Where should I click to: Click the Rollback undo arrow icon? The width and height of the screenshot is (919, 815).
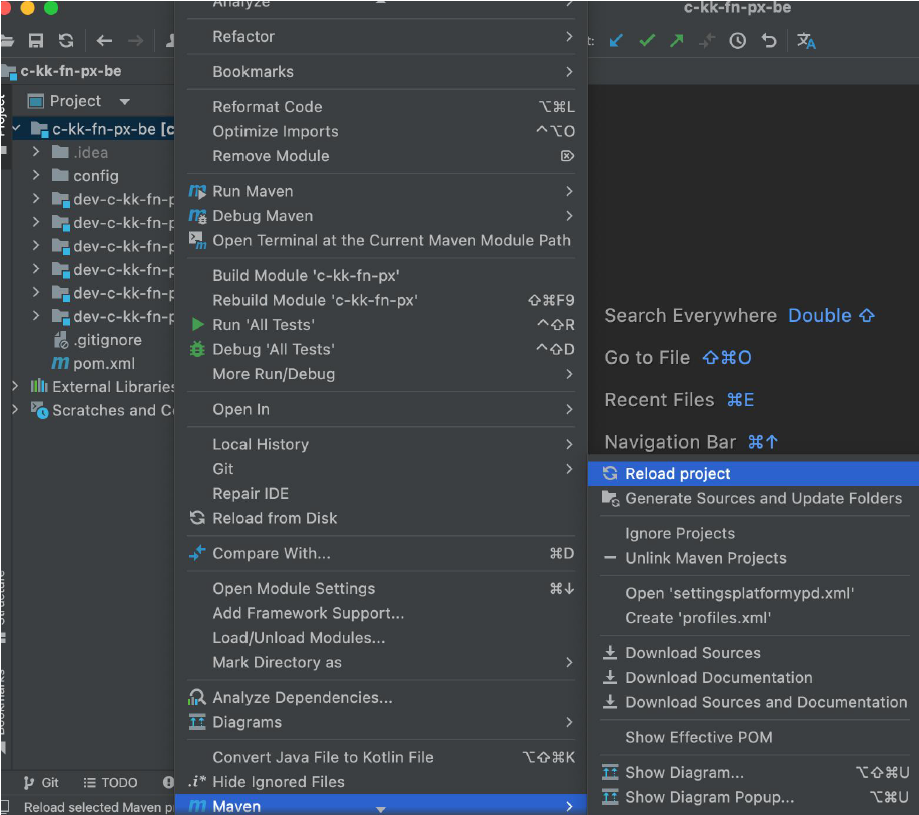point(768,40)
